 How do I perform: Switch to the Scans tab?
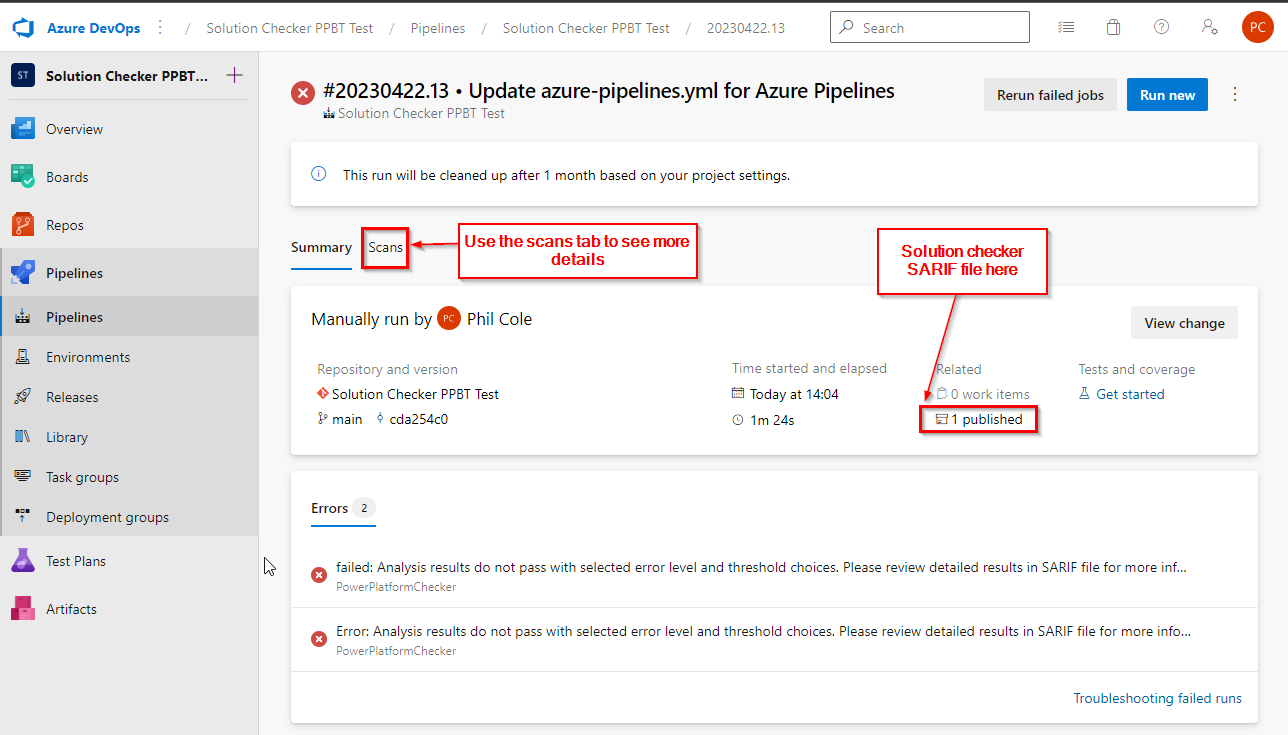tap(386, 247)
